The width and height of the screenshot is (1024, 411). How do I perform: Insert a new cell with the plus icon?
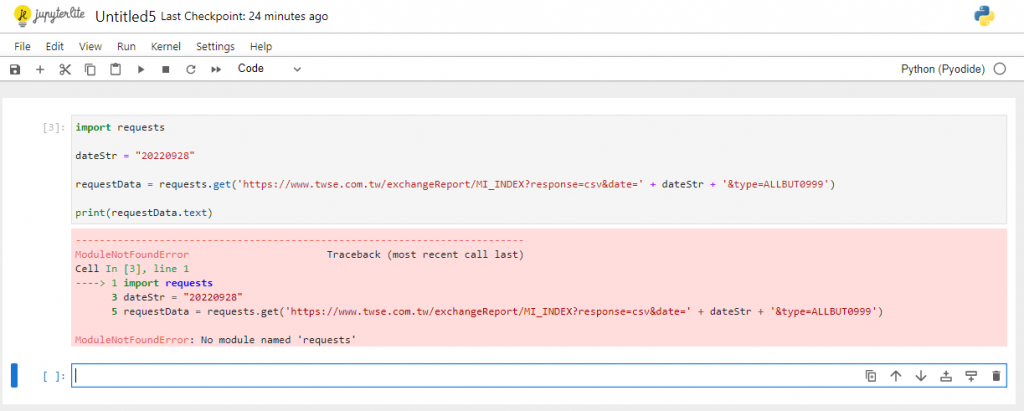40,69
